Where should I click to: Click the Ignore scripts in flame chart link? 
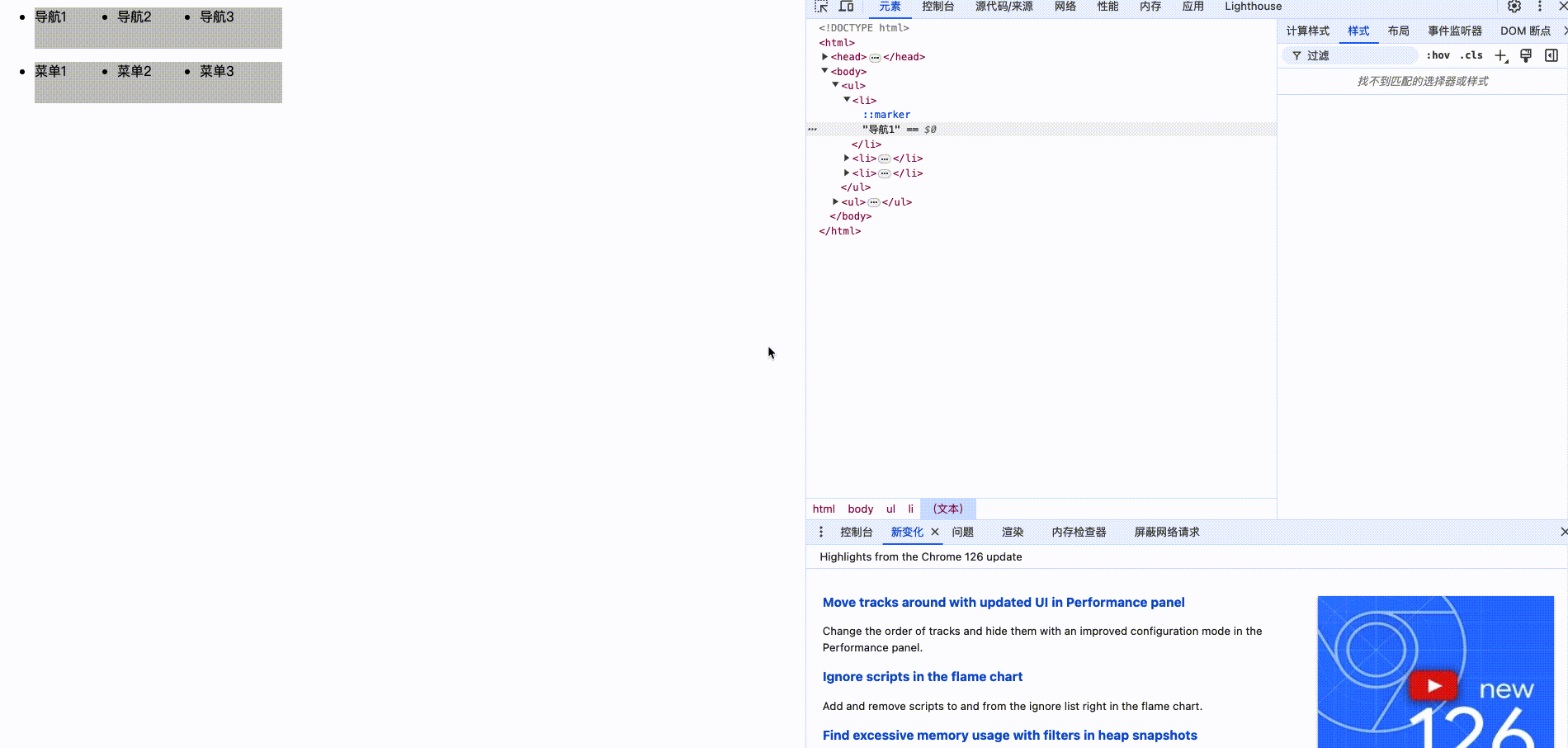pos(922,676)
